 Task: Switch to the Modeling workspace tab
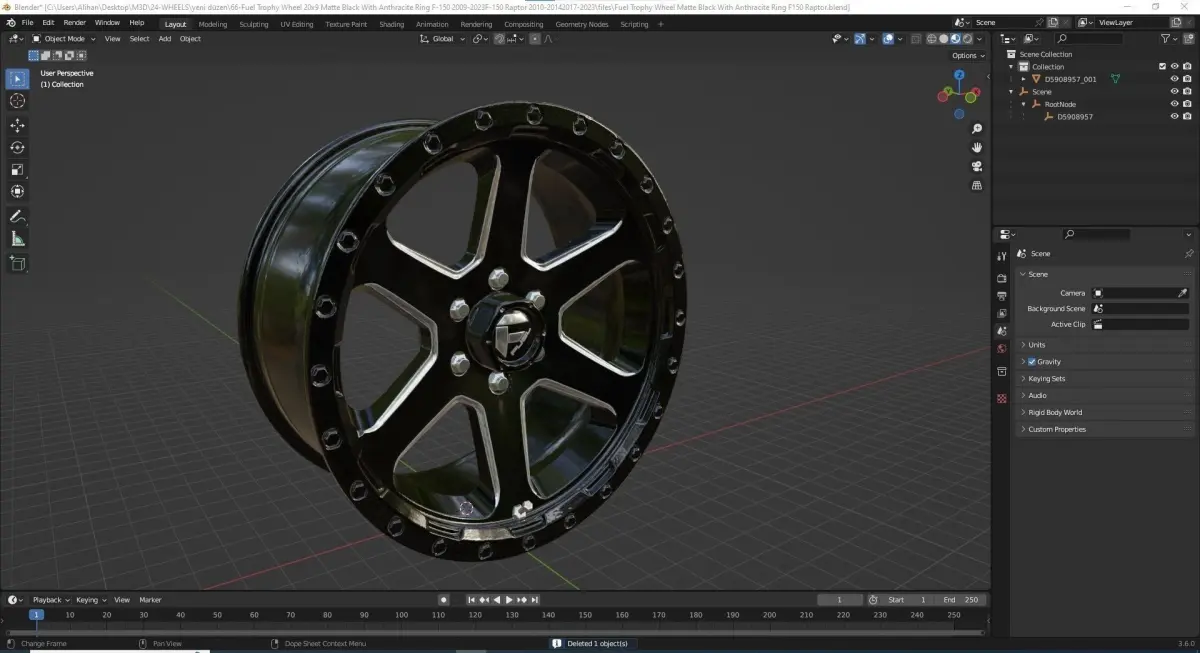point(212,24)
